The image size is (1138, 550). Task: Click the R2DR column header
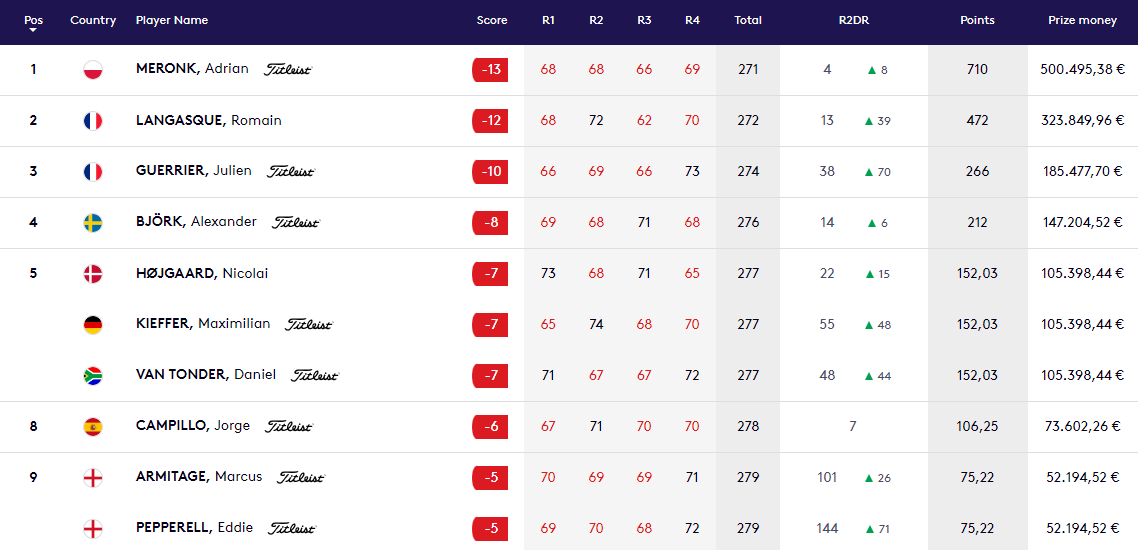[x=853, y=20]
